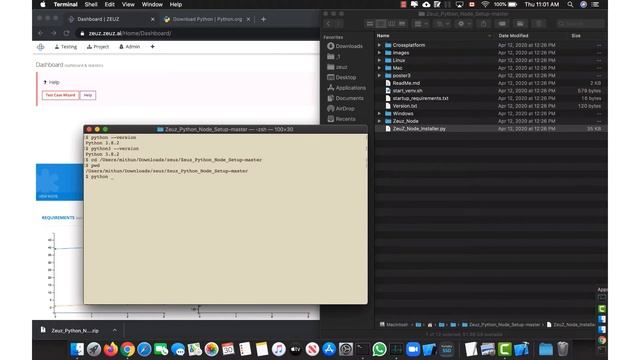Click Finder share toolbar button
The image size is (640, 360).
click(483, 24)
